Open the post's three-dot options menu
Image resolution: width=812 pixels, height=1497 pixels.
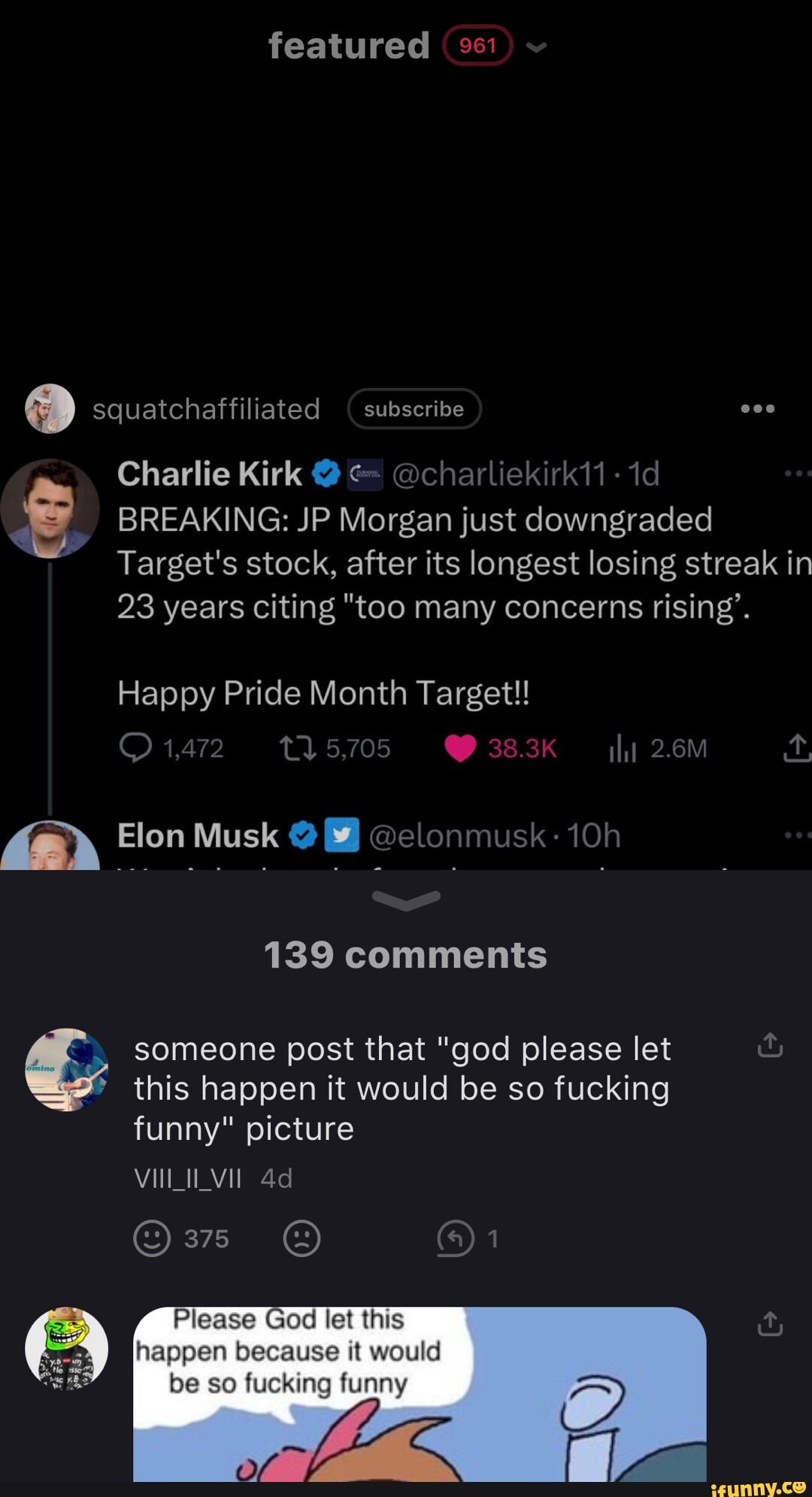click(x=757, y=408)
